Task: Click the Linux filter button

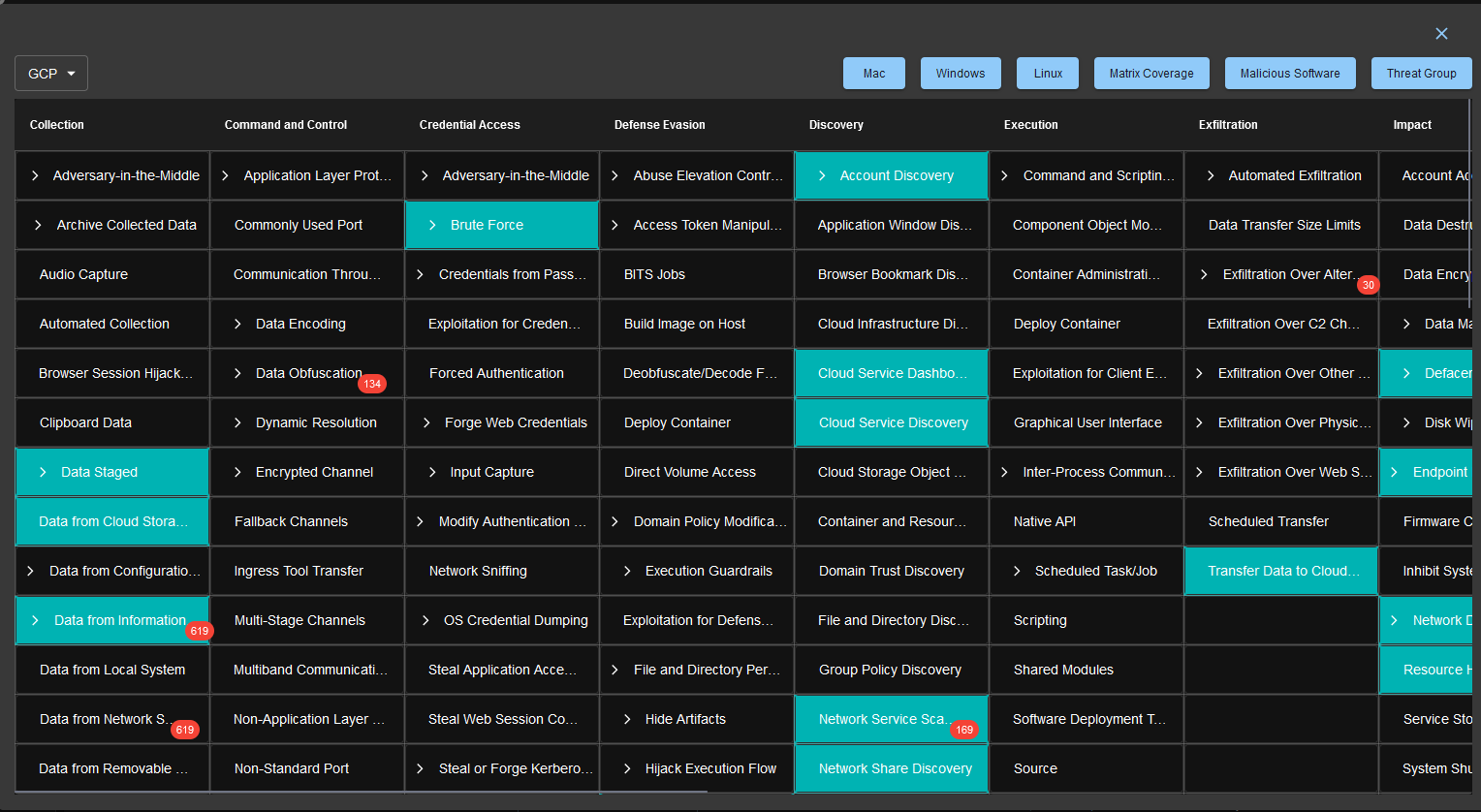Action: [1047, 74]
